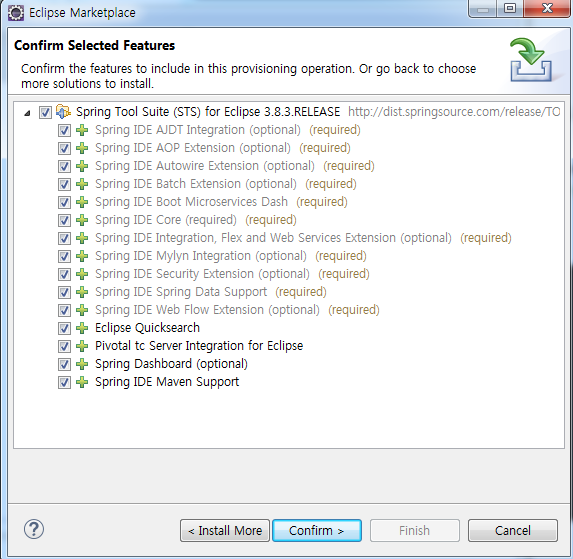This screenshot has width=573, height=559.
Task: Select the Spring Tool Suite (STS) for Eclipse 3.8.3.RELEASE row
Action: point(208,112)
